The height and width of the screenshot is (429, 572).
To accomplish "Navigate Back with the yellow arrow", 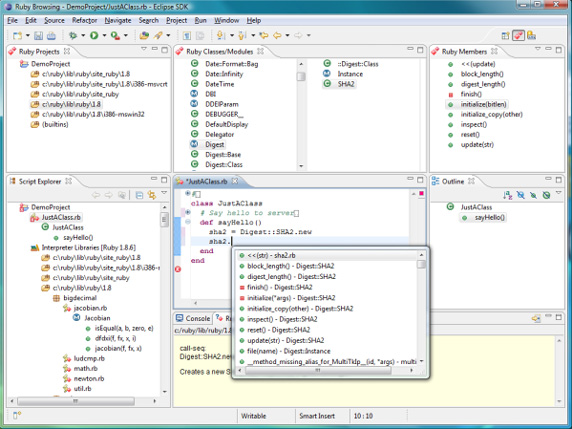I will click(277, 35).
